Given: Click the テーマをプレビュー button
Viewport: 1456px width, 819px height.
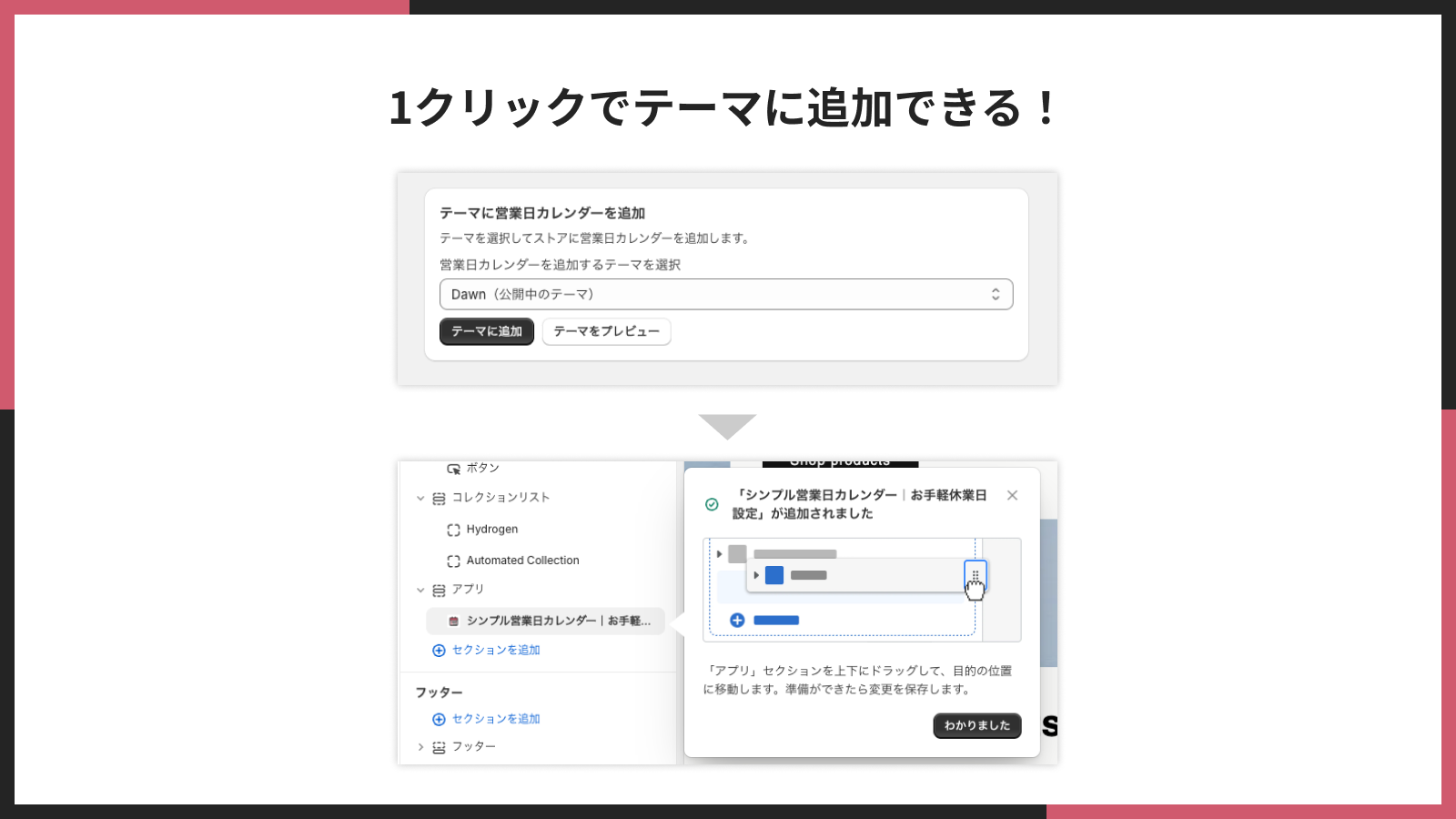Looking at the screenshot, I should pos(606,331).
